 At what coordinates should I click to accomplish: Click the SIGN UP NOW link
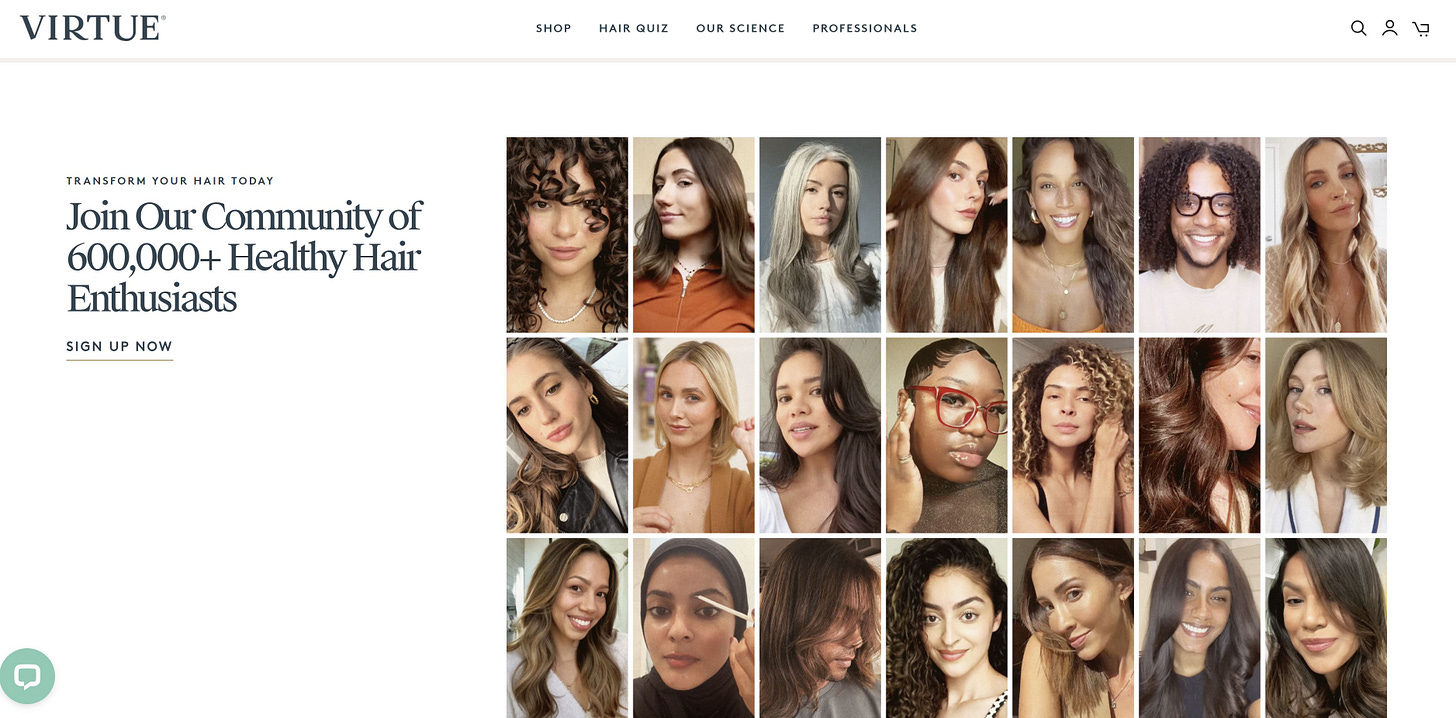pyautogui.click(x=119, y=347)
